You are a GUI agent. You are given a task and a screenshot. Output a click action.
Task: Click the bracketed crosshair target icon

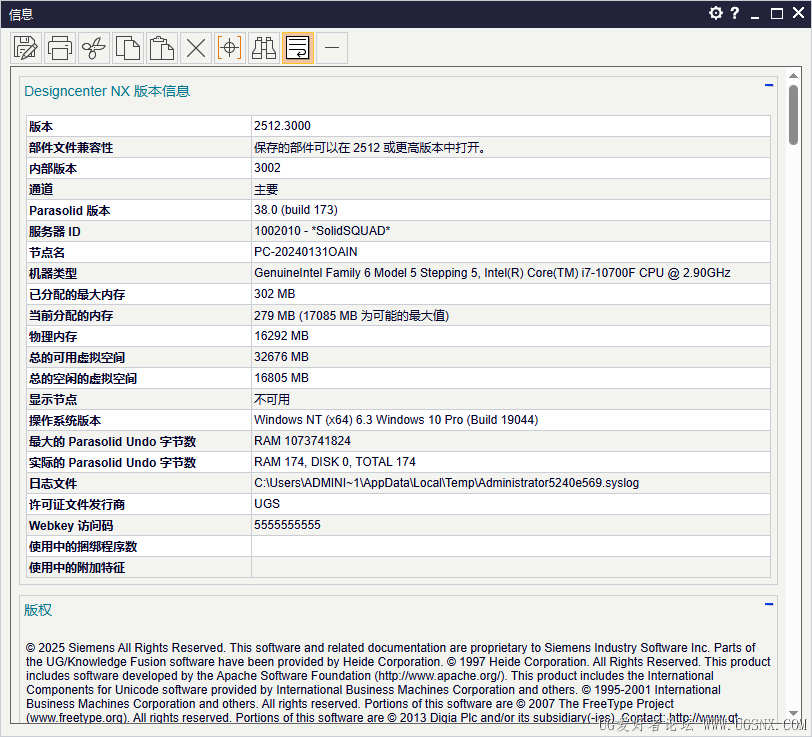229,48
